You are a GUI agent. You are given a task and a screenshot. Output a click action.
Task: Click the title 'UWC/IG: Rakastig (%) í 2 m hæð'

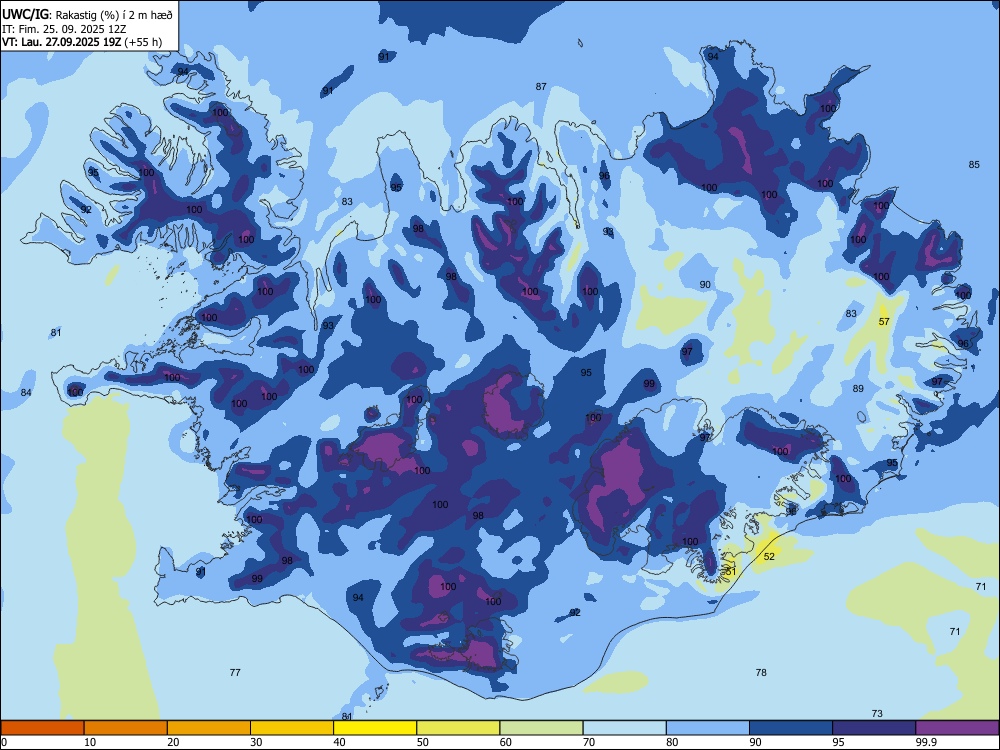tap(87, 15)
